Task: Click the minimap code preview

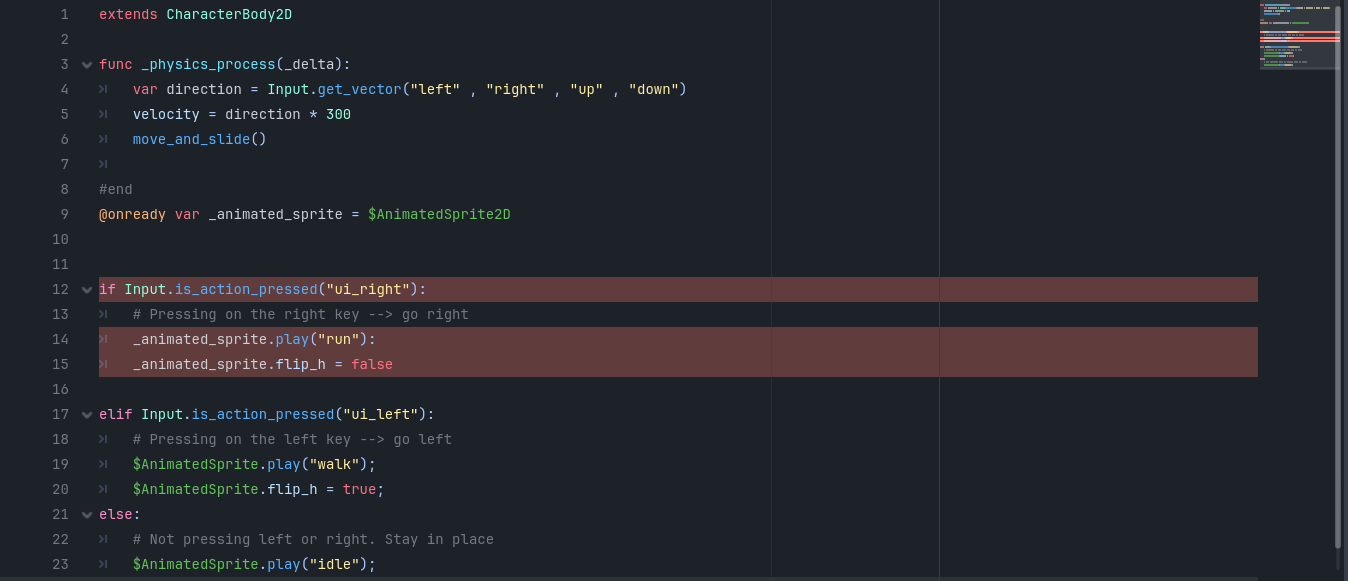Action: [1297, 36]
